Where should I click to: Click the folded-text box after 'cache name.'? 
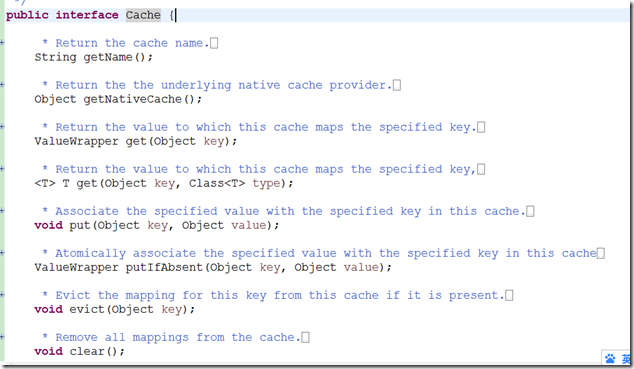point(214,43)
